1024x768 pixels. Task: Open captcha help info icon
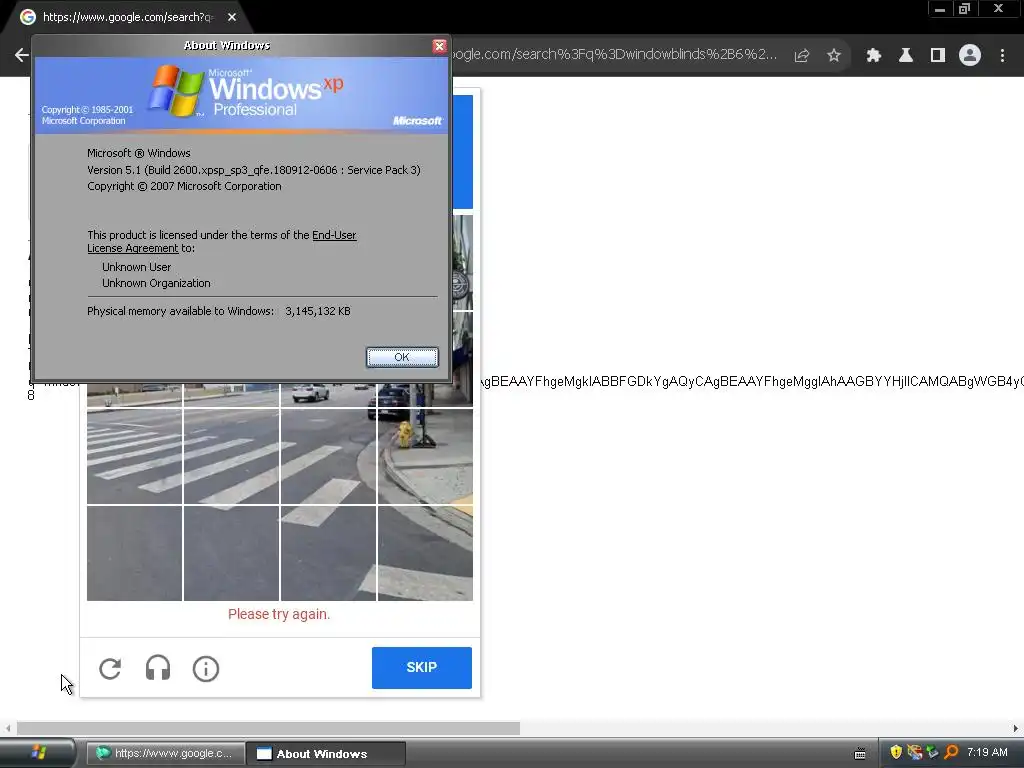206,669
